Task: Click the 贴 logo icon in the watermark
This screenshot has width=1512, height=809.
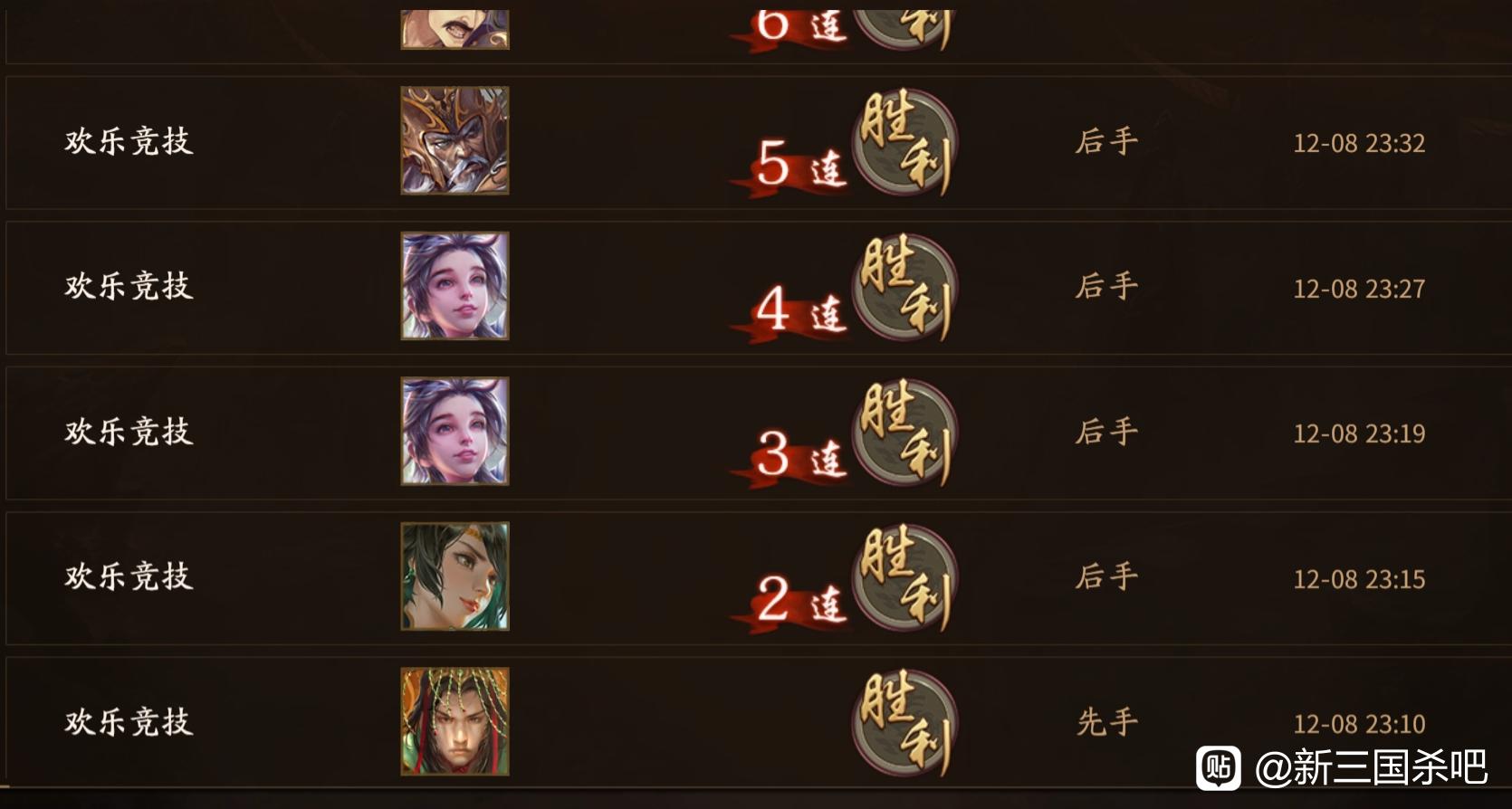Action: pos(1219,767)
